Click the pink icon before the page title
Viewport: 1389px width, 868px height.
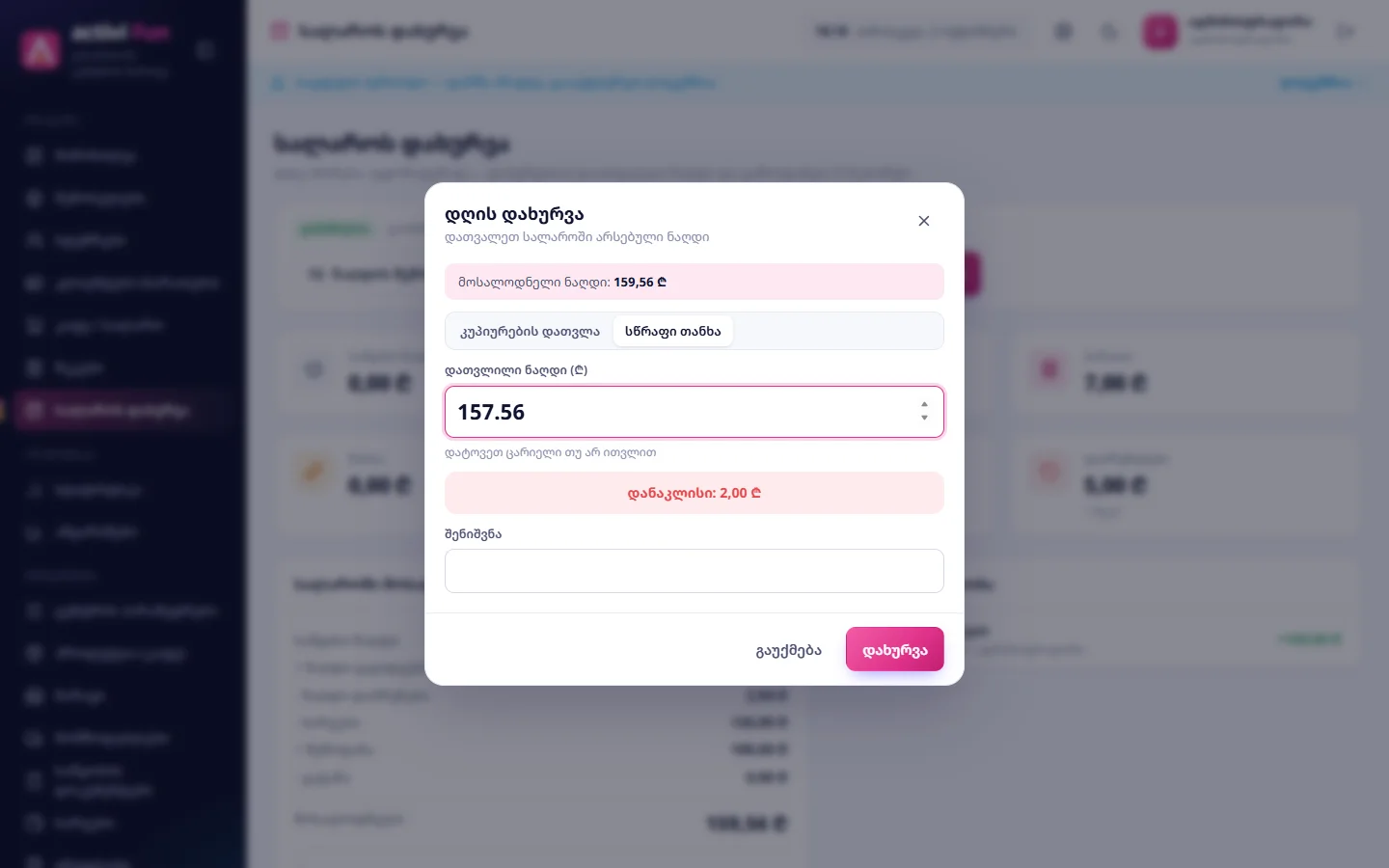(x=280, y=32)
